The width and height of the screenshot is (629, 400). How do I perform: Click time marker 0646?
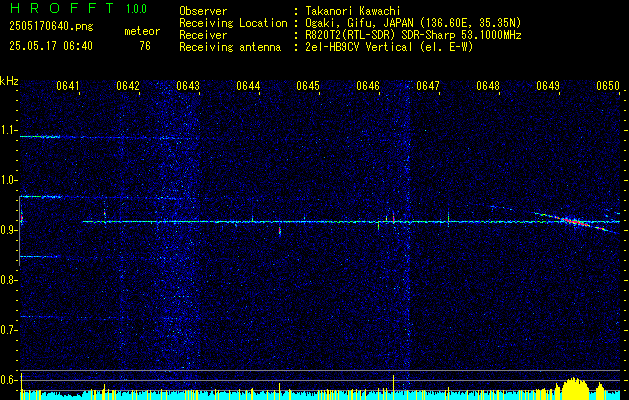368,86
